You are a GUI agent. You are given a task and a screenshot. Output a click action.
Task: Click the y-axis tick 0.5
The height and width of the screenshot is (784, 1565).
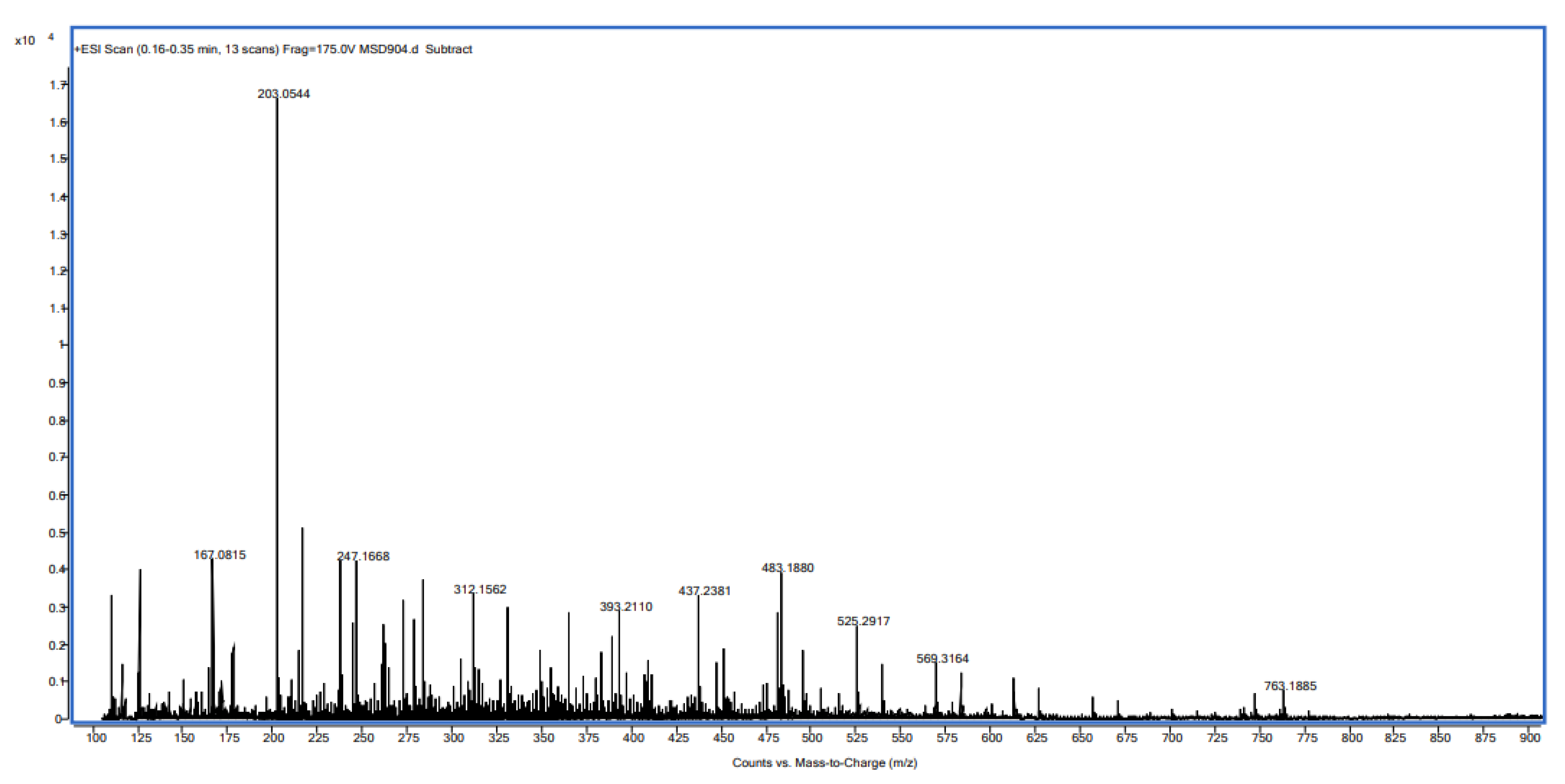pyautogui.click(x=58, y=533)
